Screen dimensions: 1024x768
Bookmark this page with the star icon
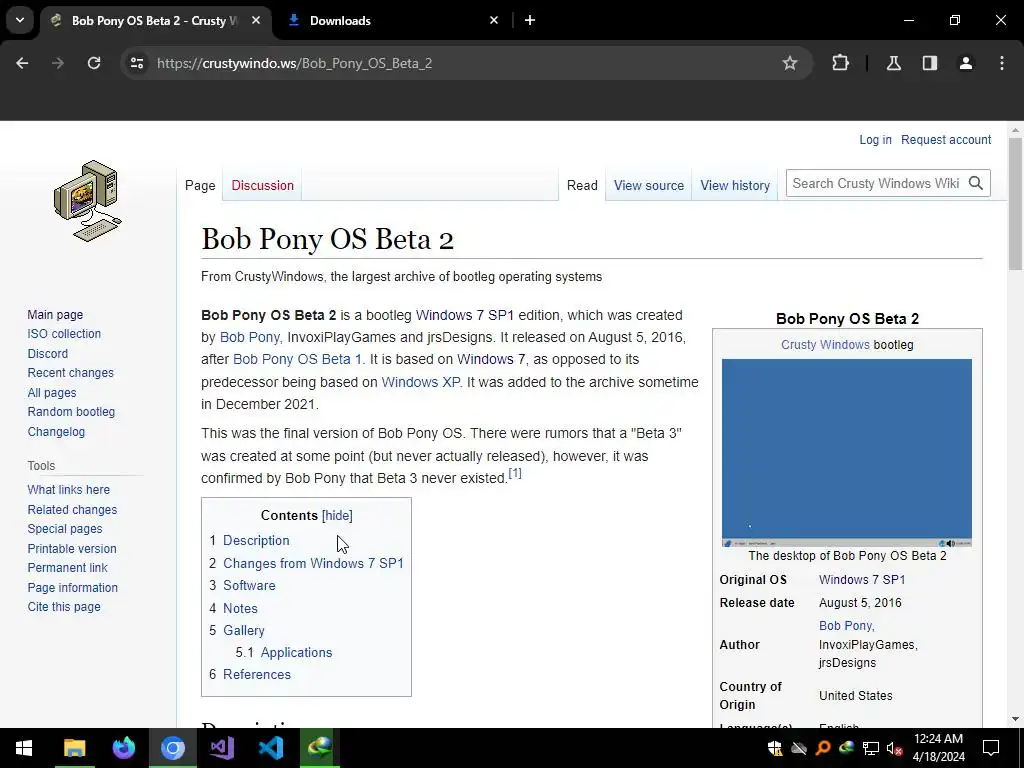pyautogui.click(x=790, y=63)
